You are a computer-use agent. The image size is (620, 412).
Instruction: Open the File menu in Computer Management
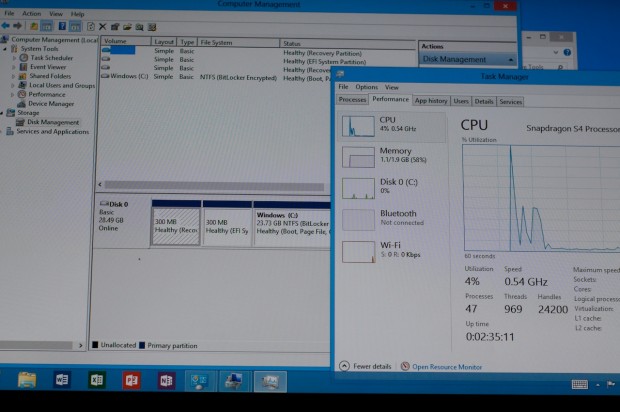pyautogui.click(x=9, y=13)
